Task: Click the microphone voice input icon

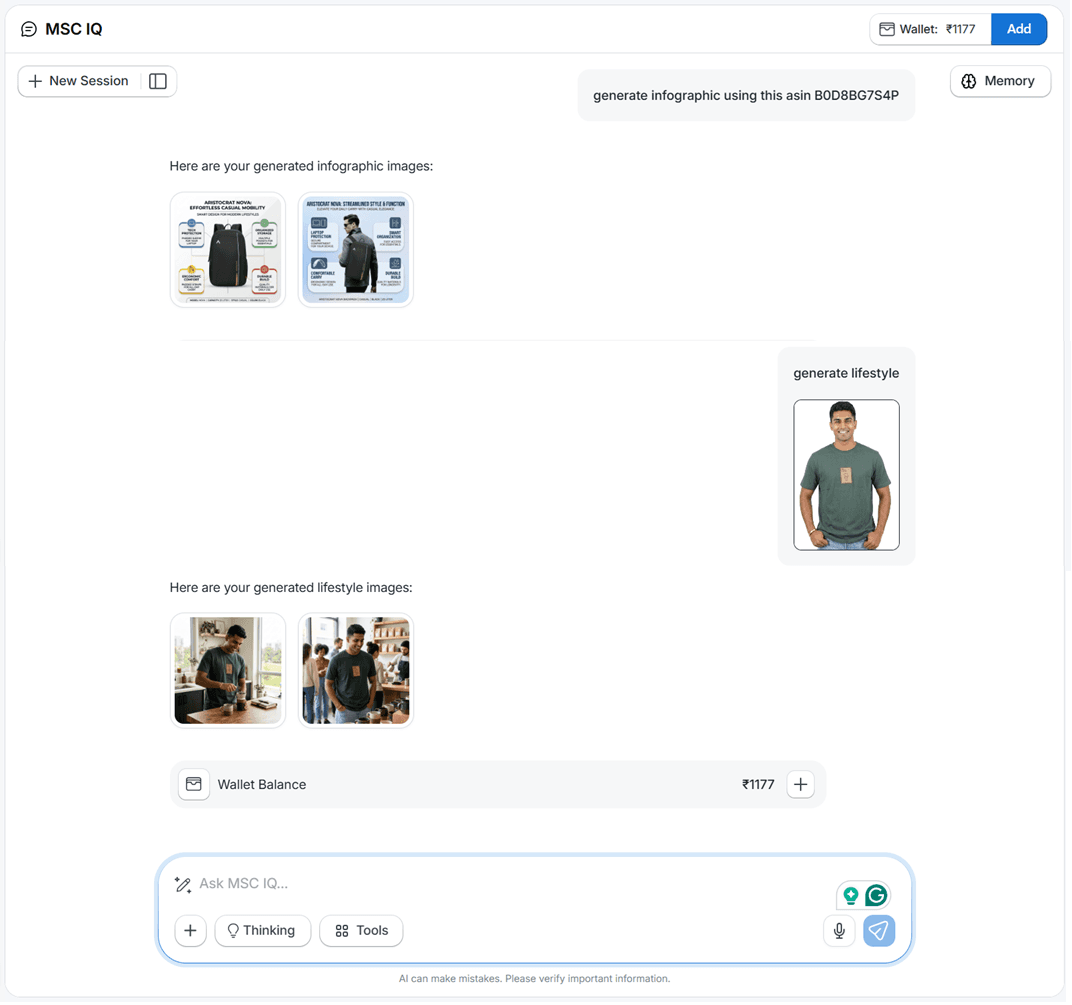Action: click(839, 930)
